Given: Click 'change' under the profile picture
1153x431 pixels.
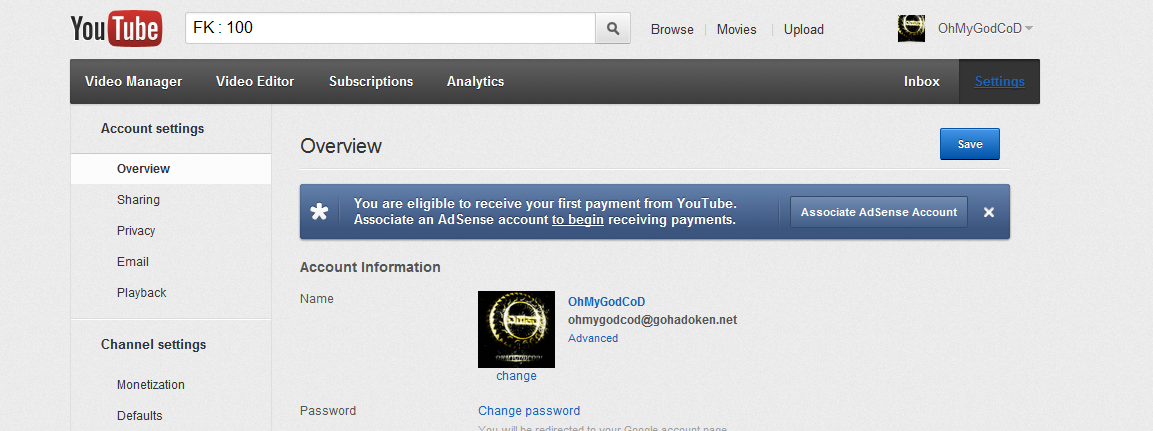Looking at the screenshot, I should tap(516, 376).
